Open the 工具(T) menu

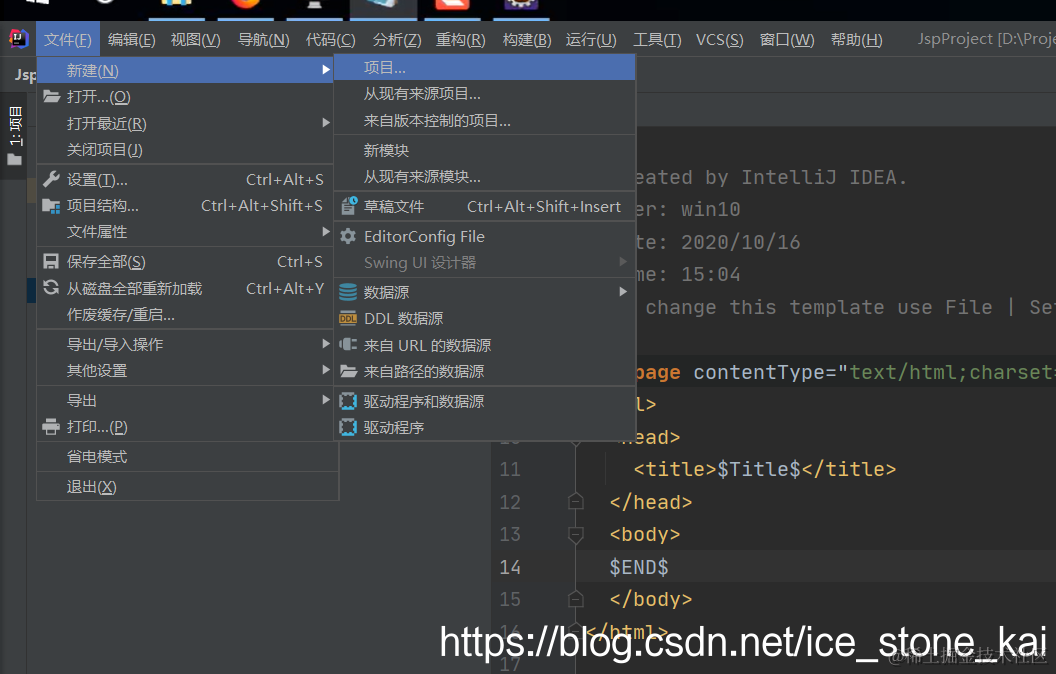[657, 40]
